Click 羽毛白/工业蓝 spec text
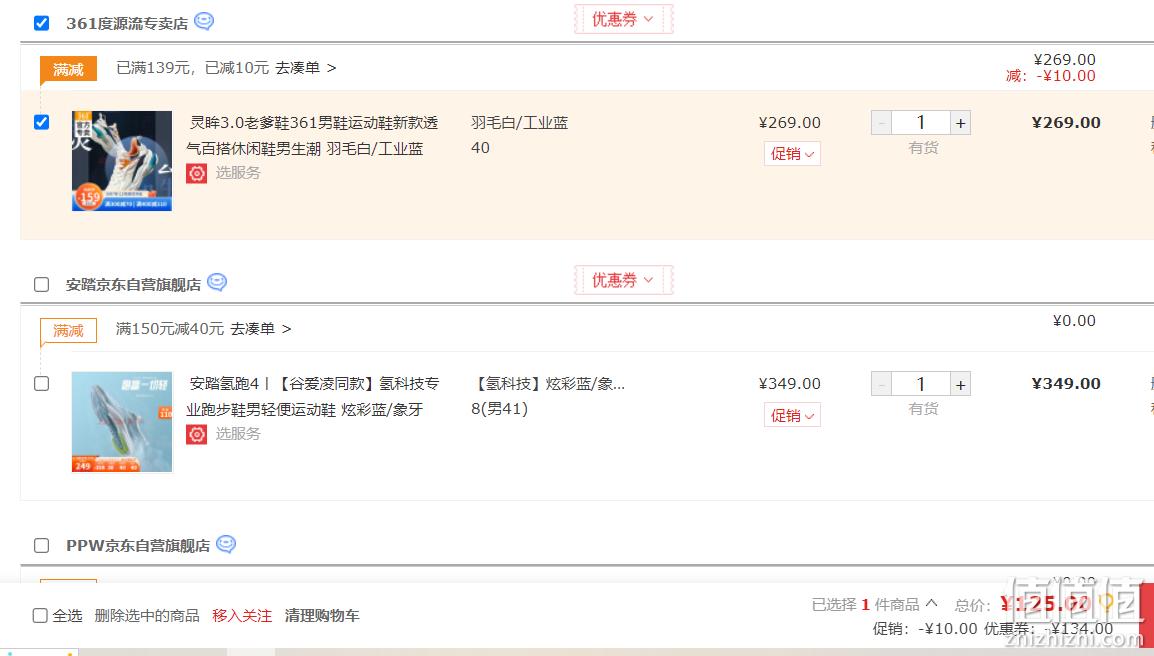 click(x=520, y=123)
